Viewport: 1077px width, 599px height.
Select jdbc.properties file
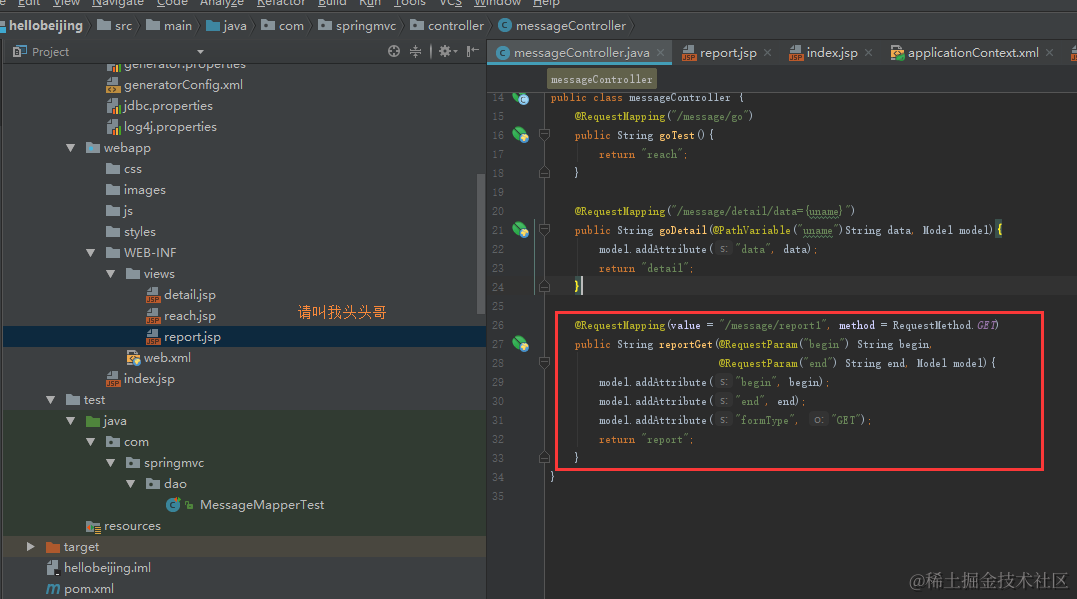pyautogui.click(x=168, y=106)
